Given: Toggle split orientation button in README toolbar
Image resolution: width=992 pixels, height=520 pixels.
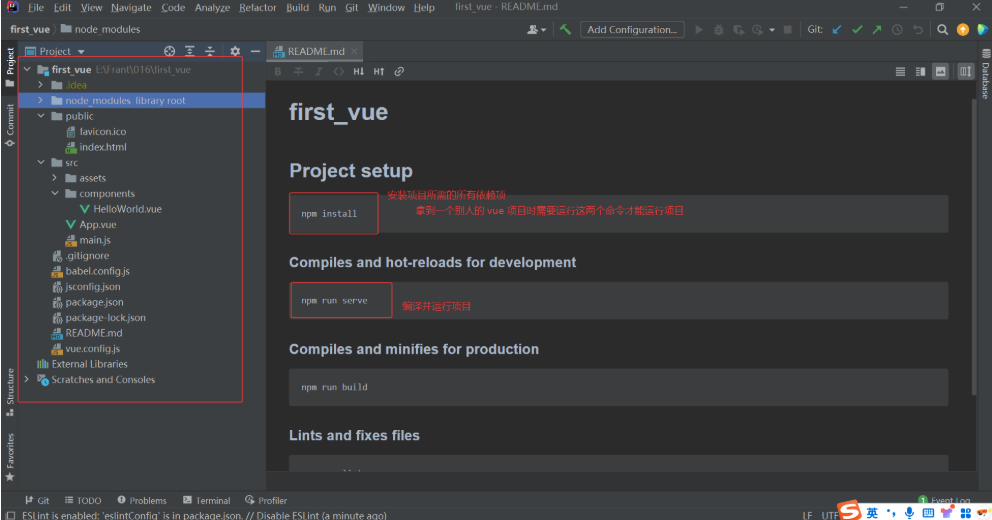Looking at the screenshot, I should 965,71.
